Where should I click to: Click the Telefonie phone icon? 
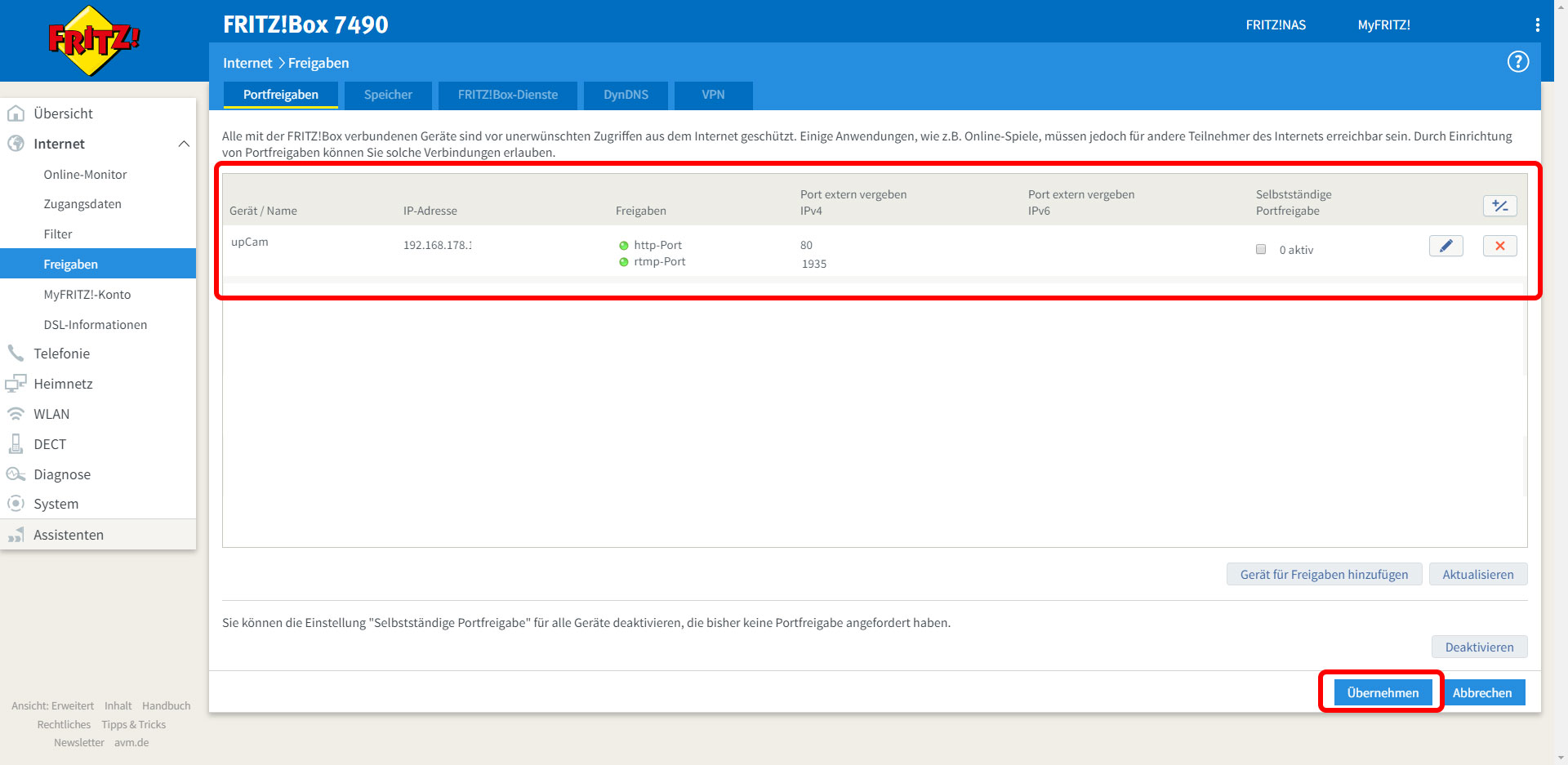coord(16,353)
